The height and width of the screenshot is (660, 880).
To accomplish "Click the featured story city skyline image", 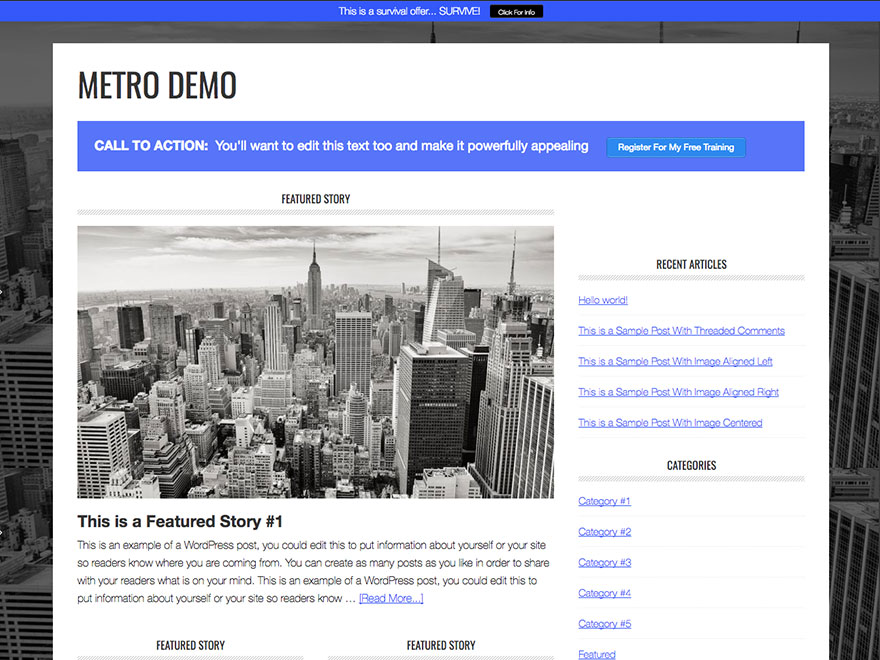I will tap(315, 362).
